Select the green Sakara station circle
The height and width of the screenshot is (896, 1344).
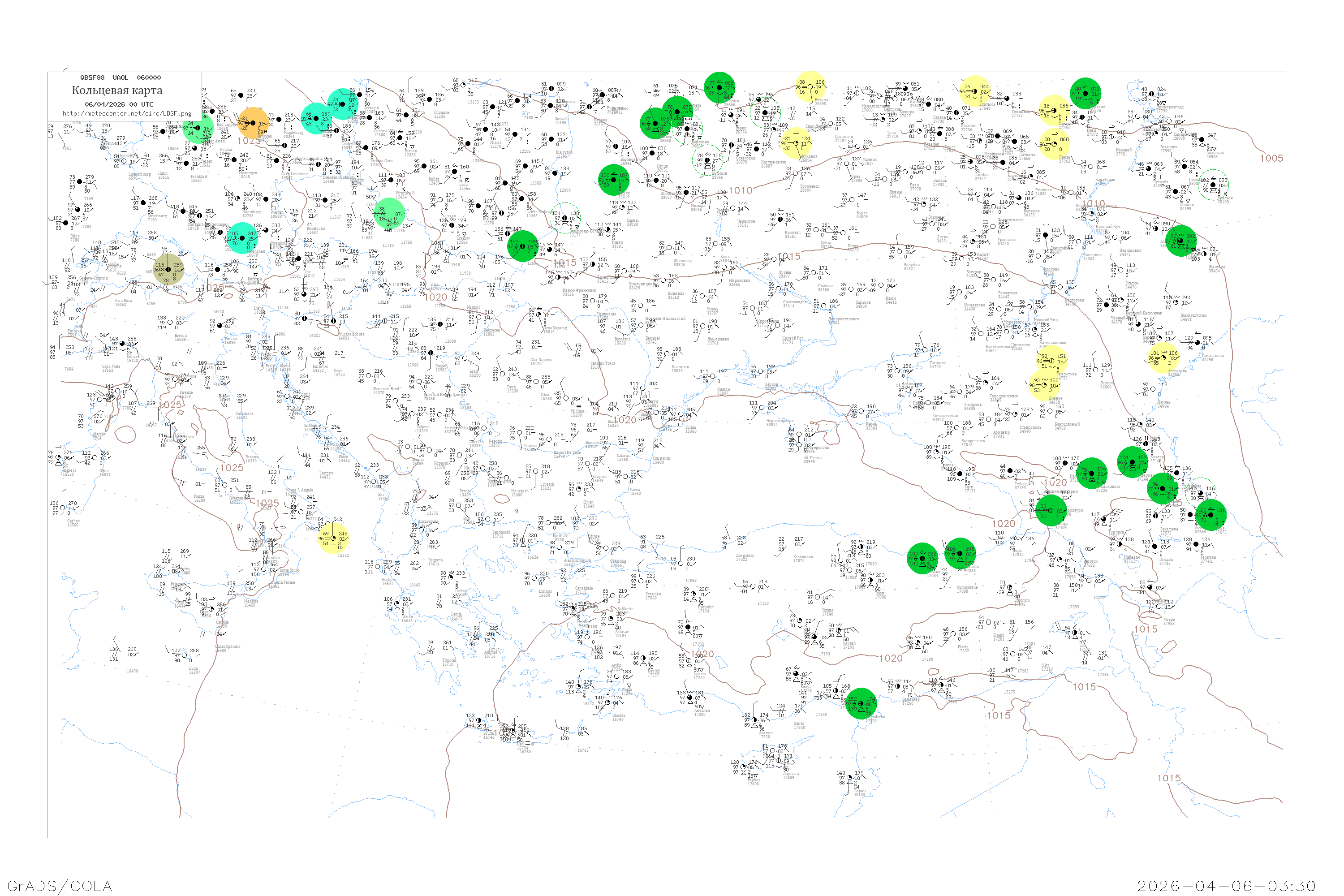pos(1051,510)
